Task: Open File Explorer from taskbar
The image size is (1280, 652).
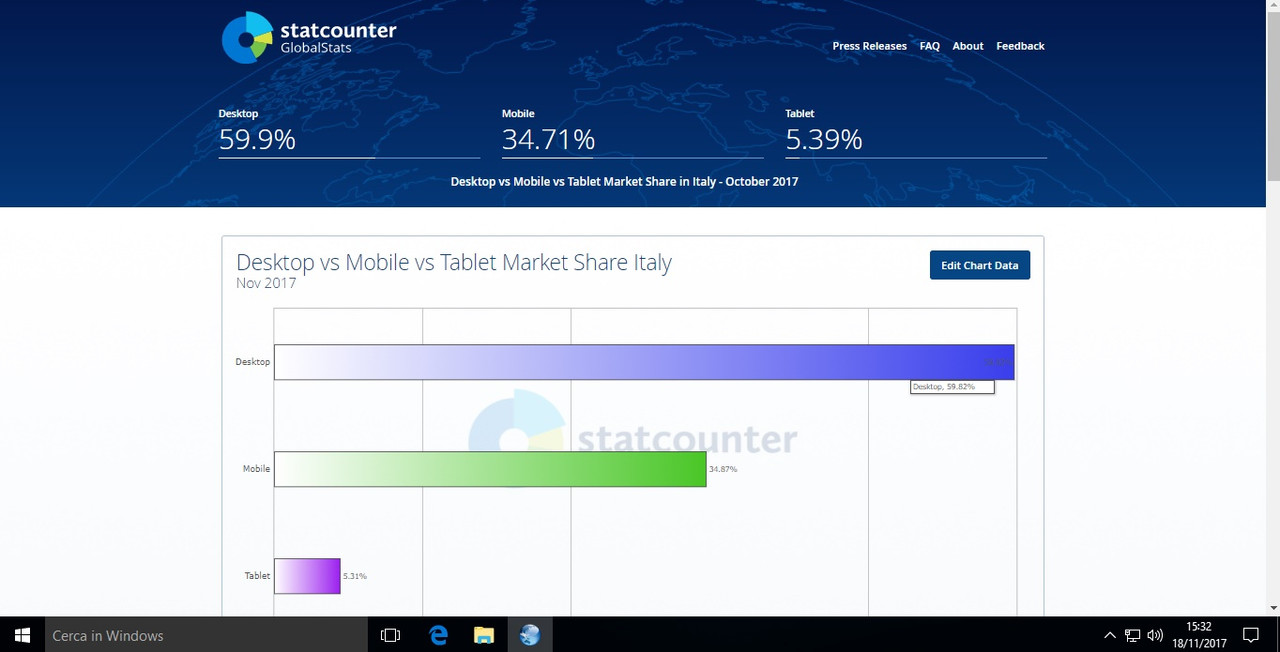Action: pyautogui.click(x=484, y=635)
